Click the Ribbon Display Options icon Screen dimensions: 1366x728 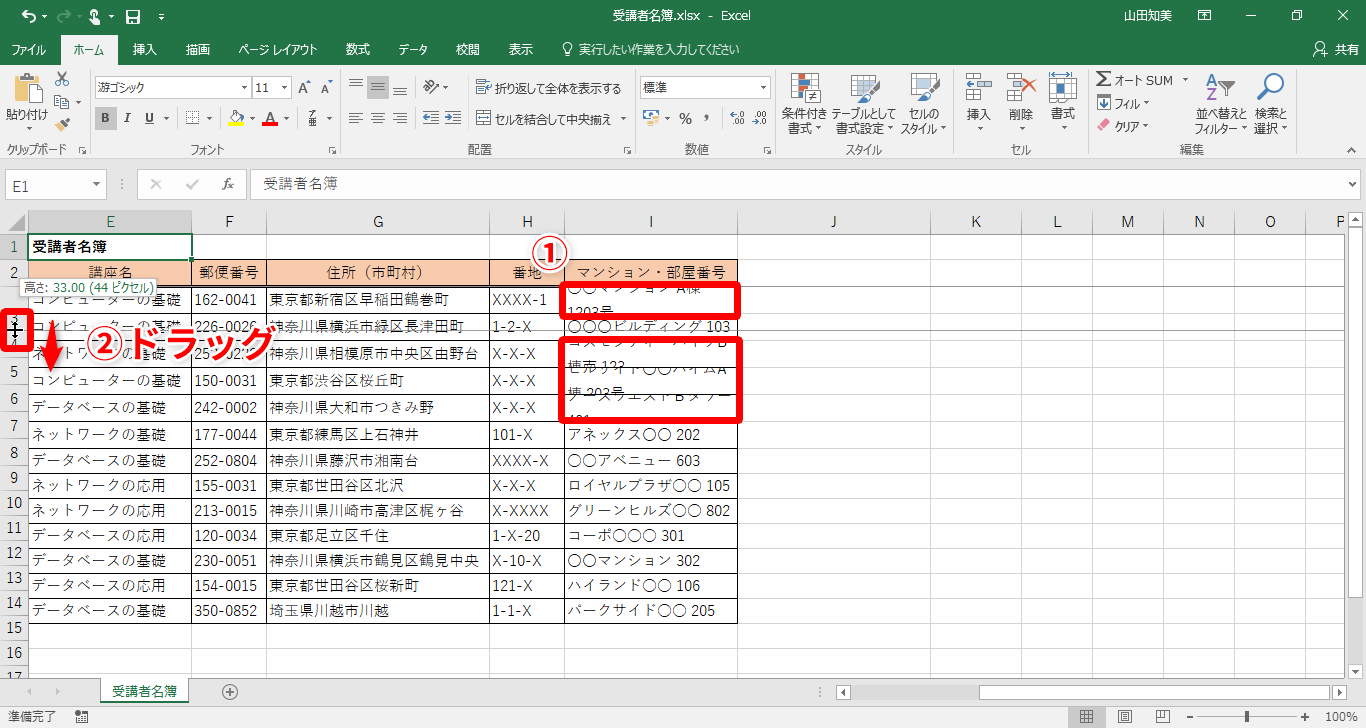1204,16
